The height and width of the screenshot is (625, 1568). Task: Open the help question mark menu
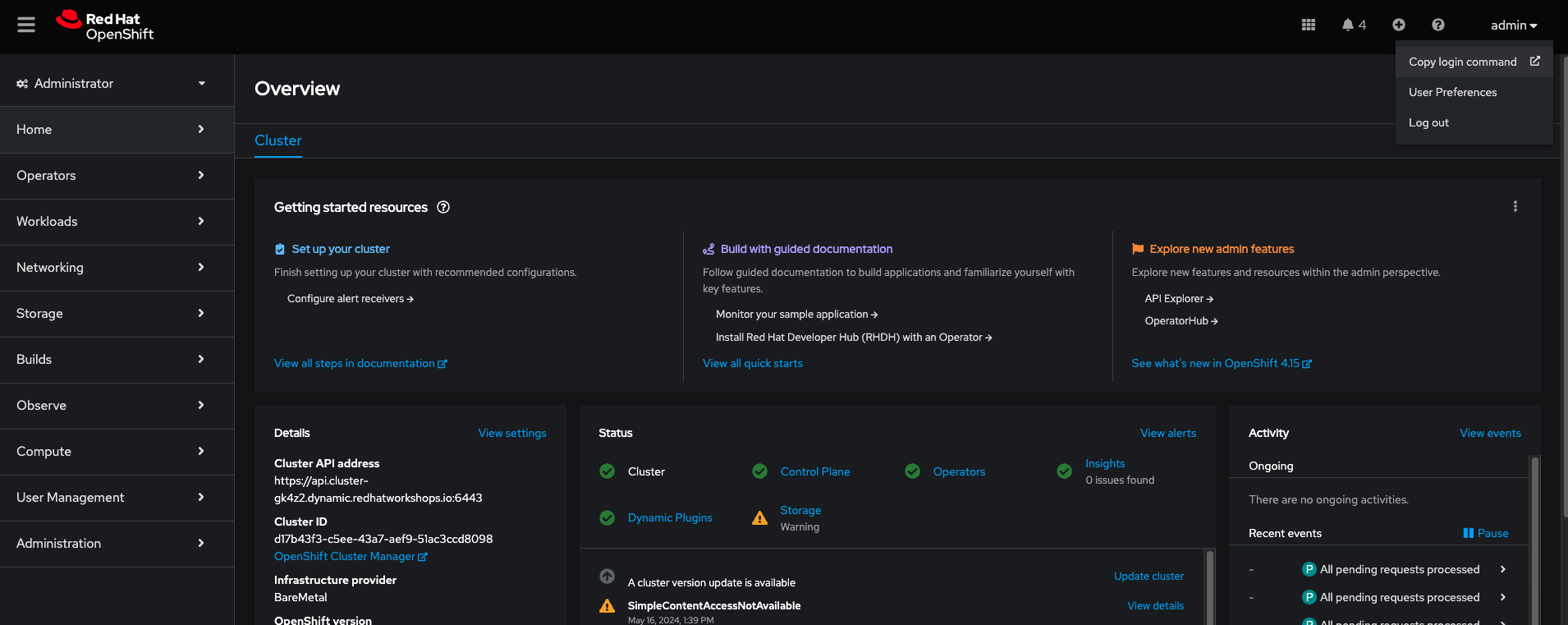[1438, 25]
